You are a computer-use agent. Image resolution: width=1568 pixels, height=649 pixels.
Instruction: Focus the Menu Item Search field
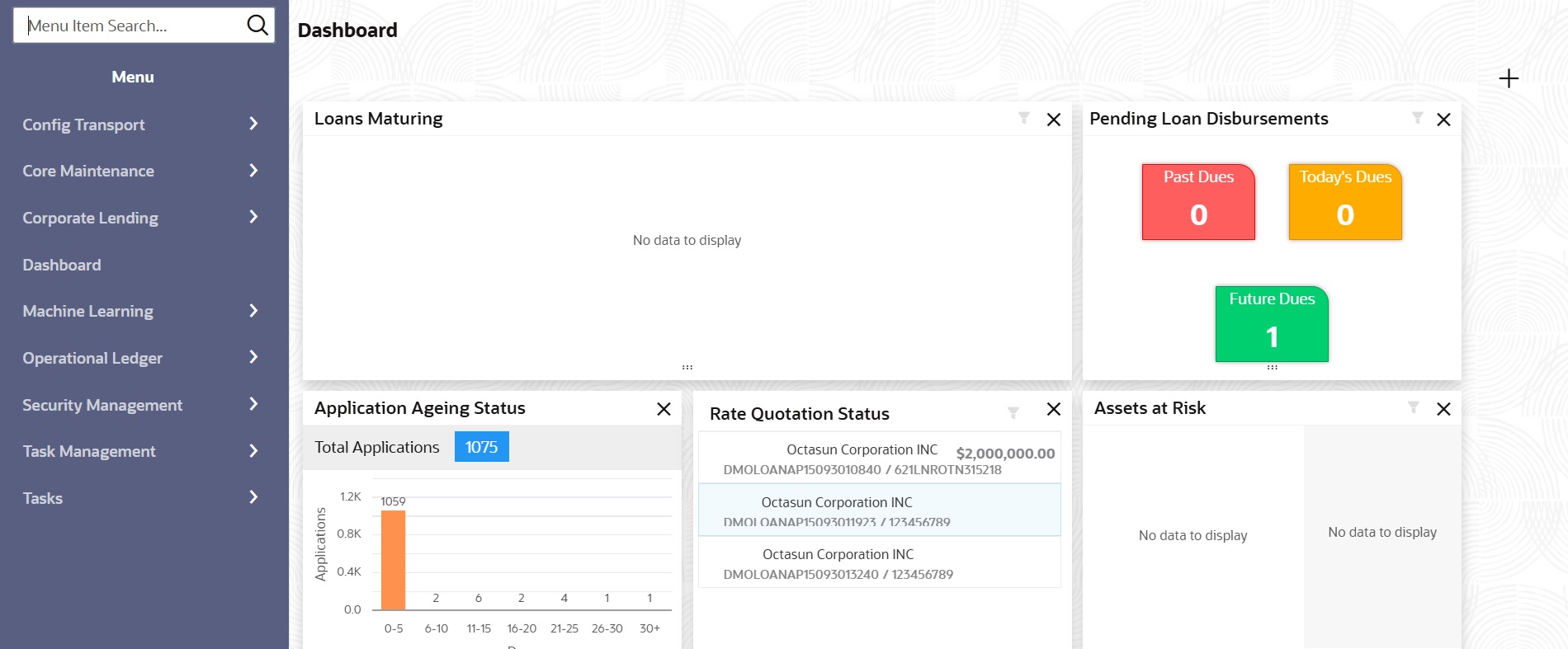click(132, 26)
